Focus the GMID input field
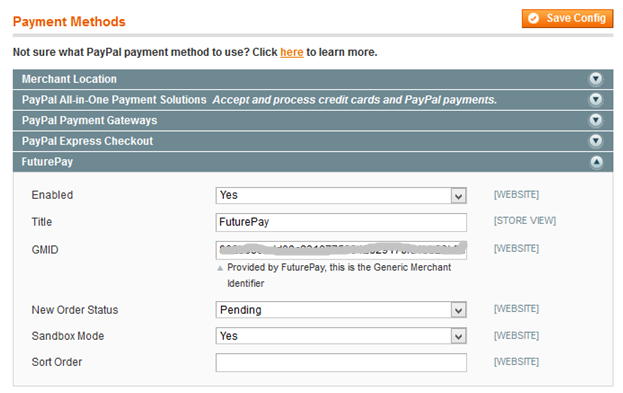The image size is (623, 393). click(341, 250)
